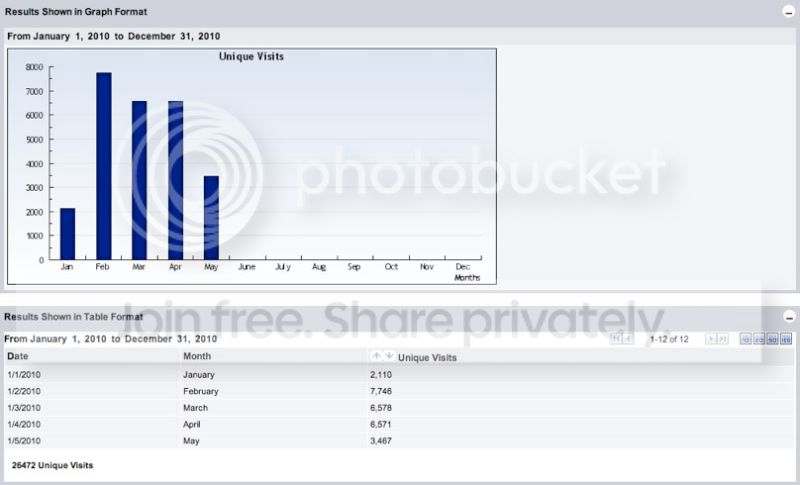Click the table panel date range text

point(111,339)
